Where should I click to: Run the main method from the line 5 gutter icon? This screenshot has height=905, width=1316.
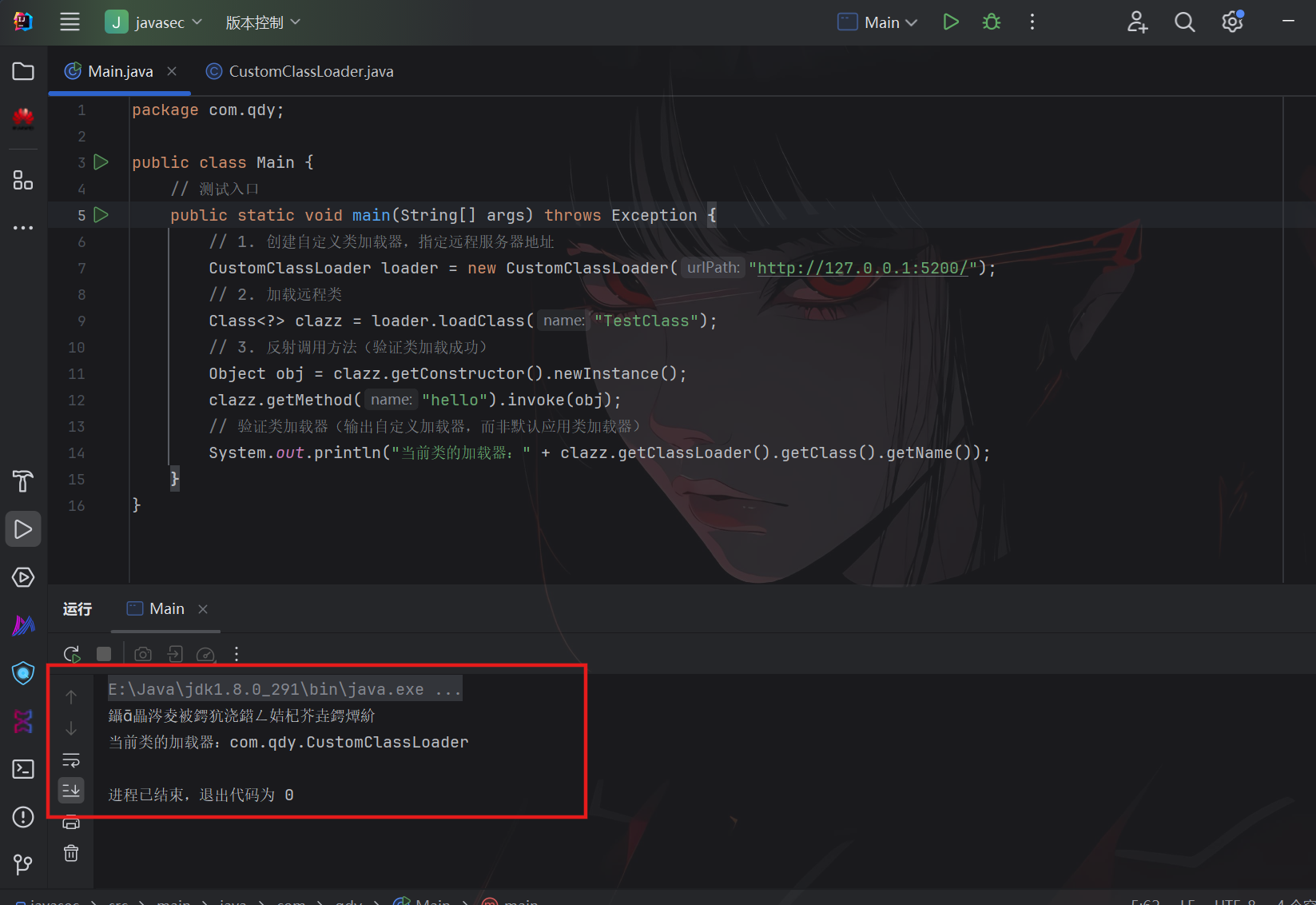click(101, 215)
